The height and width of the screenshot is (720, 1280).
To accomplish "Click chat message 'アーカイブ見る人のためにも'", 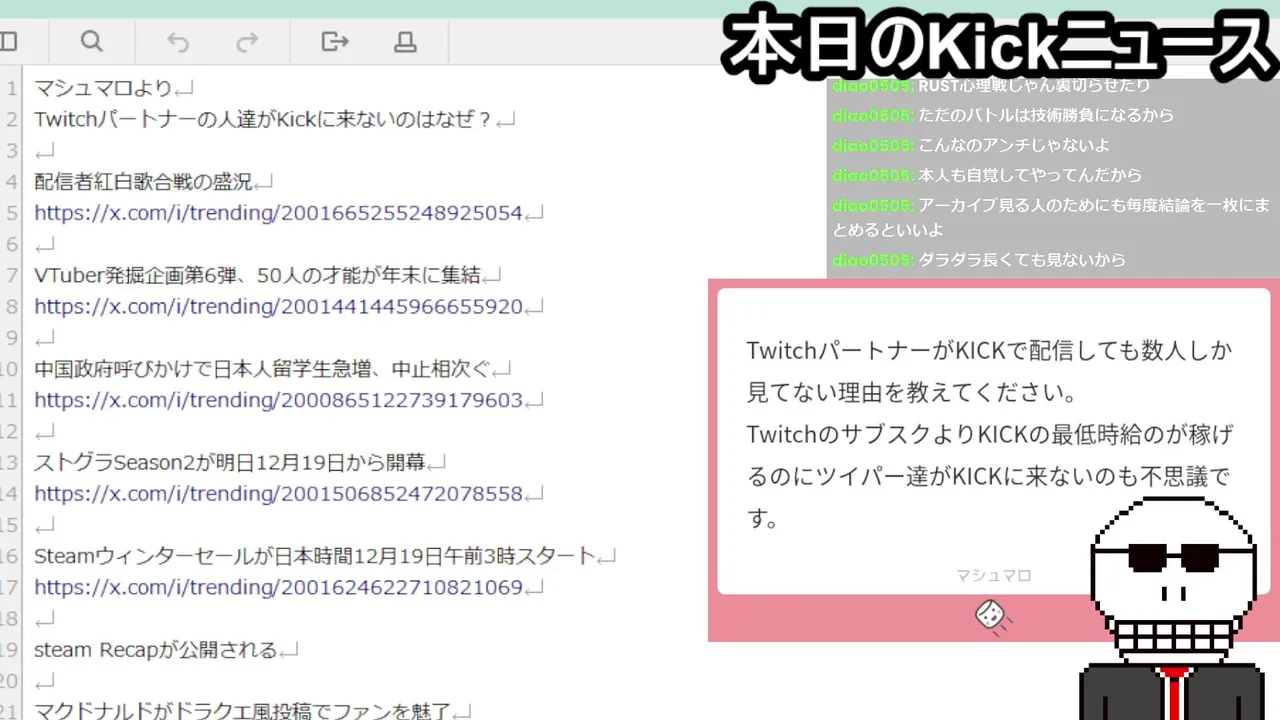I will click(x=1050, y=217).
